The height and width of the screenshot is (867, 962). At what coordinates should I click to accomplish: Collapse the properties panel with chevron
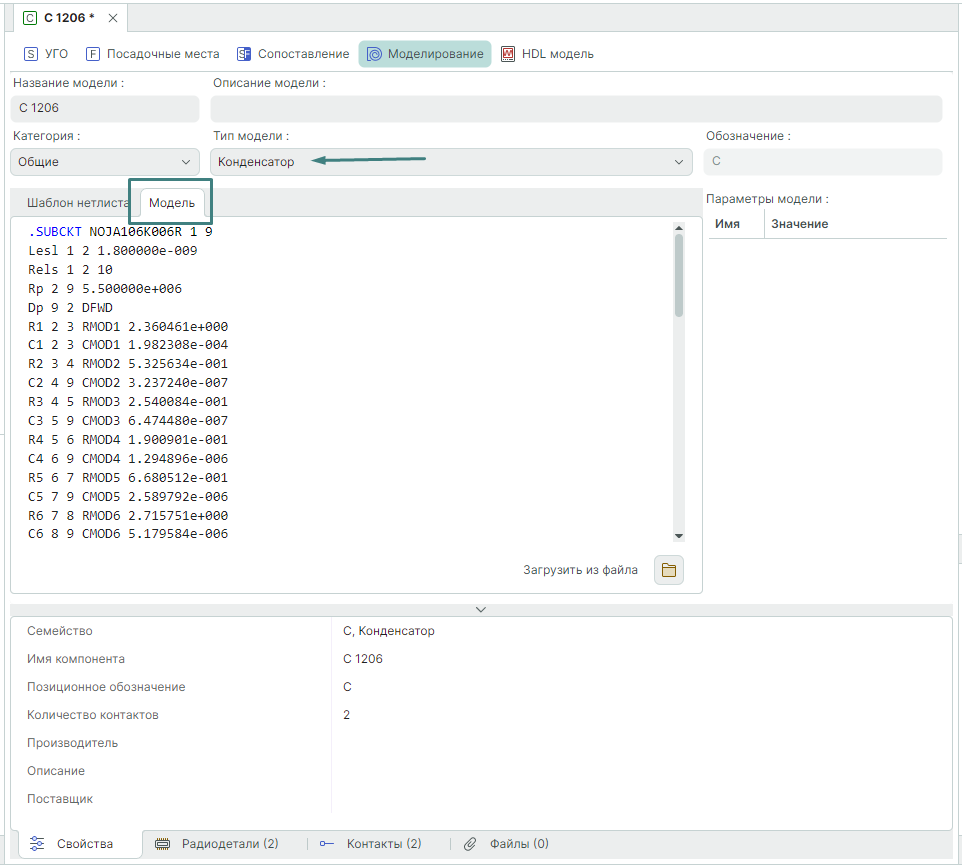coord(481,609)
